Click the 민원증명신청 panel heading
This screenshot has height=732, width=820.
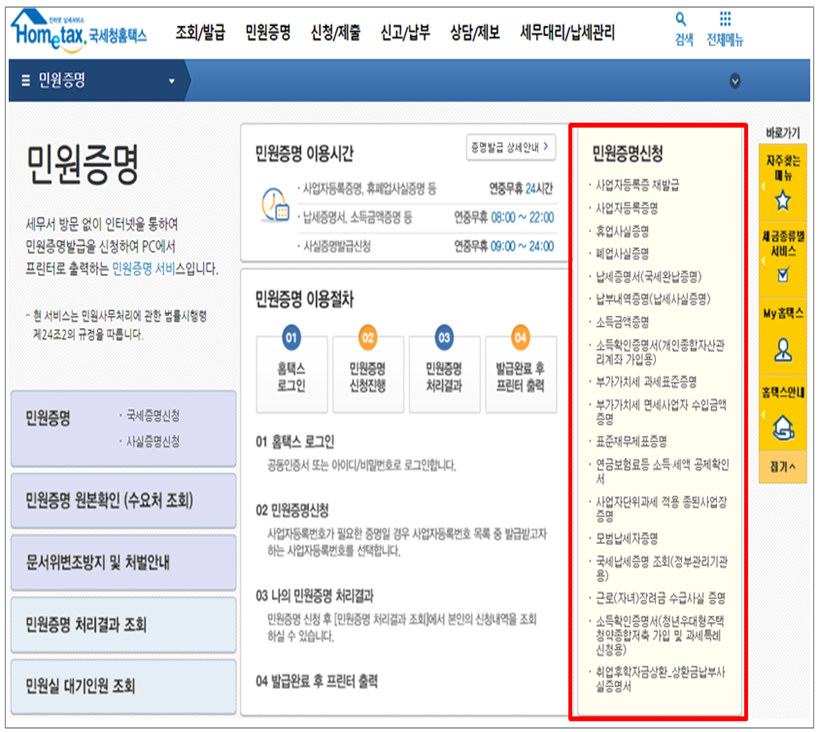click(627, 153)
